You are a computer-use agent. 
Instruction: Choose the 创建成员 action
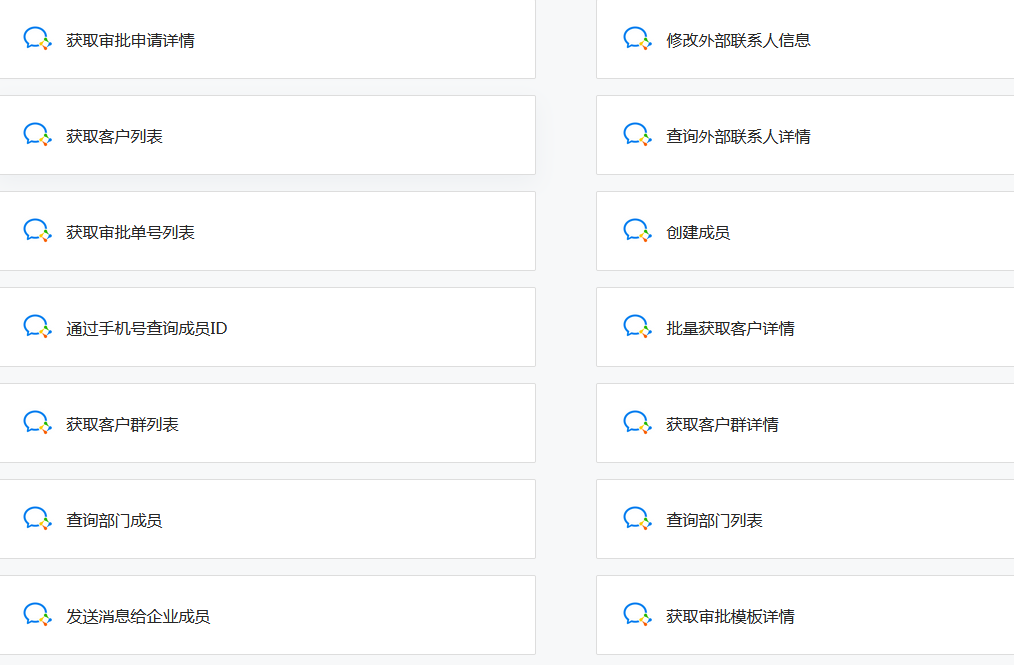coord(805,231)
